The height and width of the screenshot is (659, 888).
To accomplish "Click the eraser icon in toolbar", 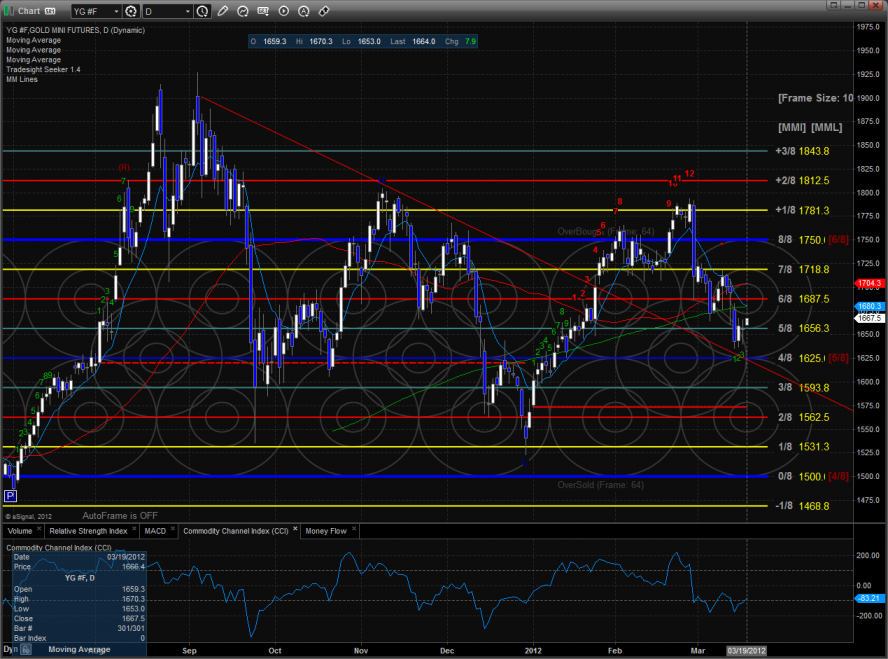I will point(324,10).
